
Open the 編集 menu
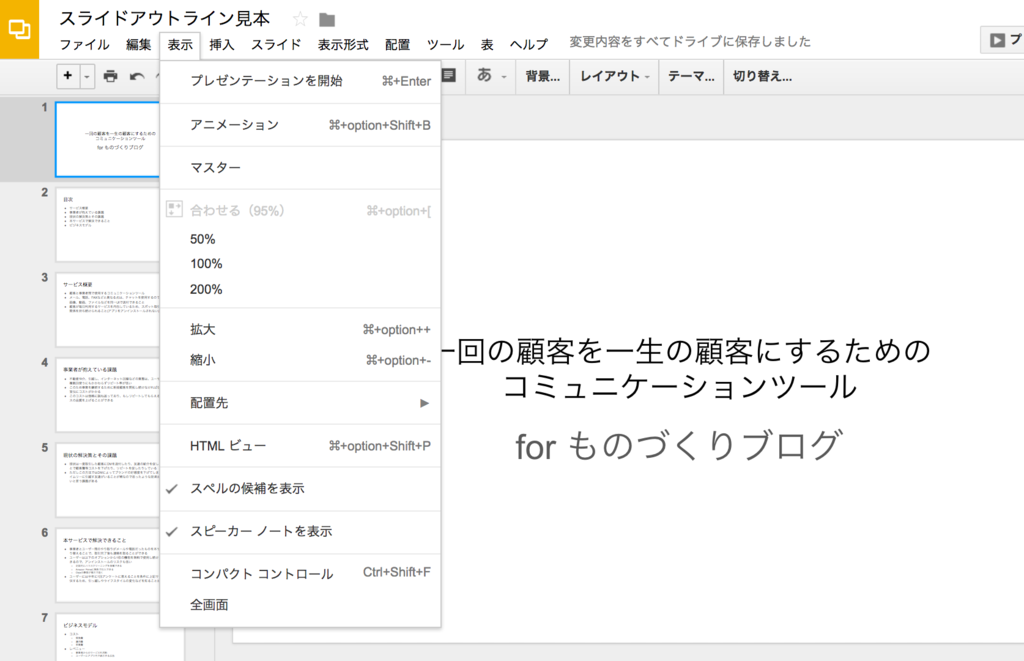[x=138, y=44]
